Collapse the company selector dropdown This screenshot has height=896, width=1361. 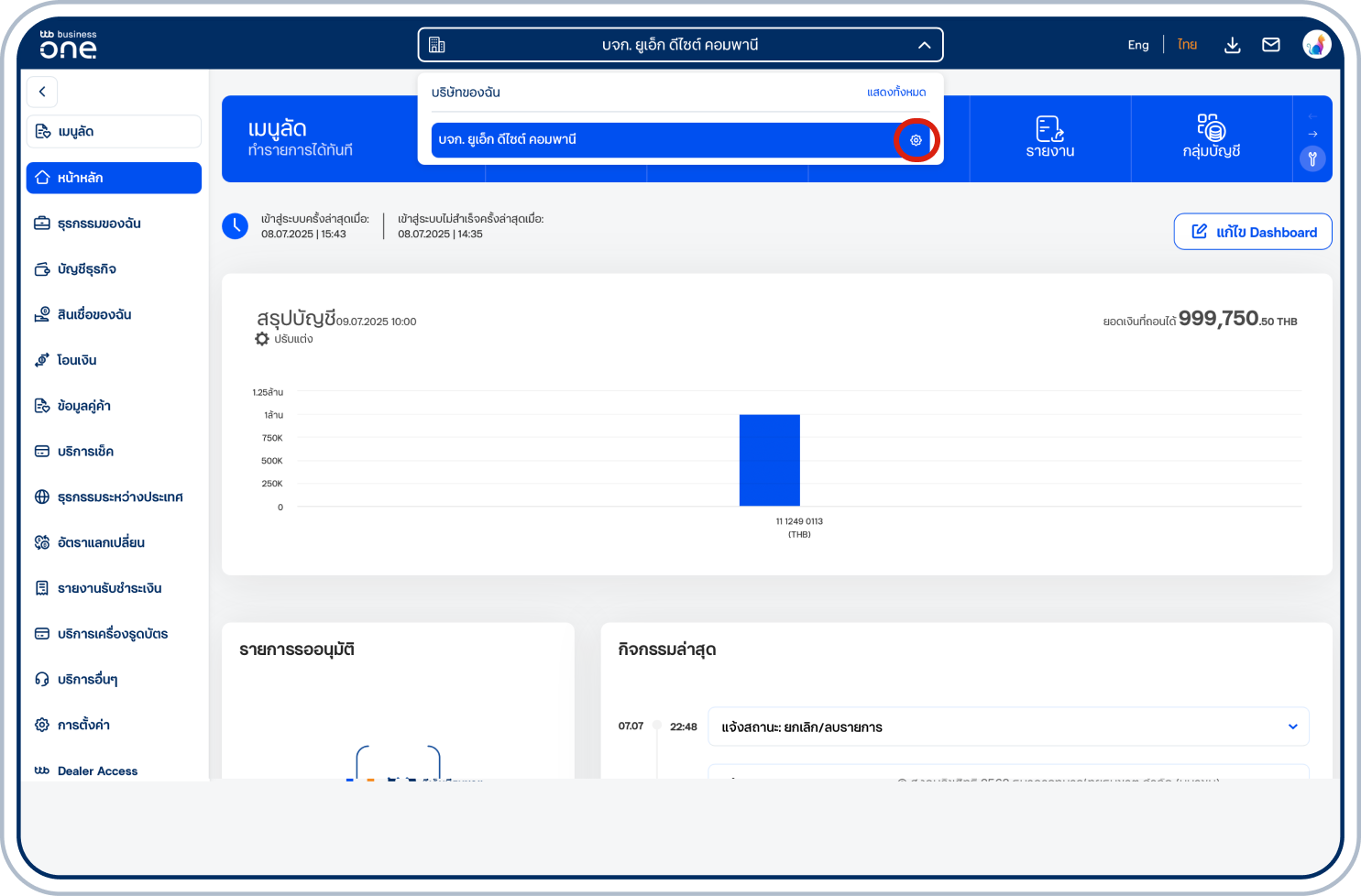(x=924, y=45)
